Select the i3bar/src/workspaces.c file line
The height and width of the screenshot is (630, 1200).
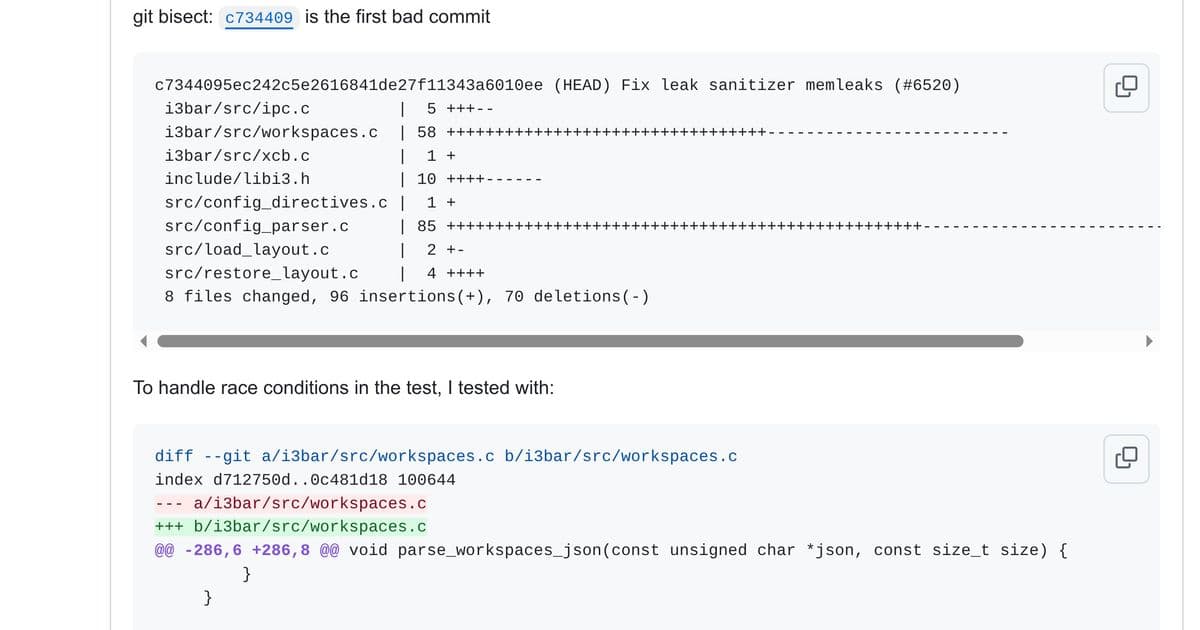(x=271, y=131)
